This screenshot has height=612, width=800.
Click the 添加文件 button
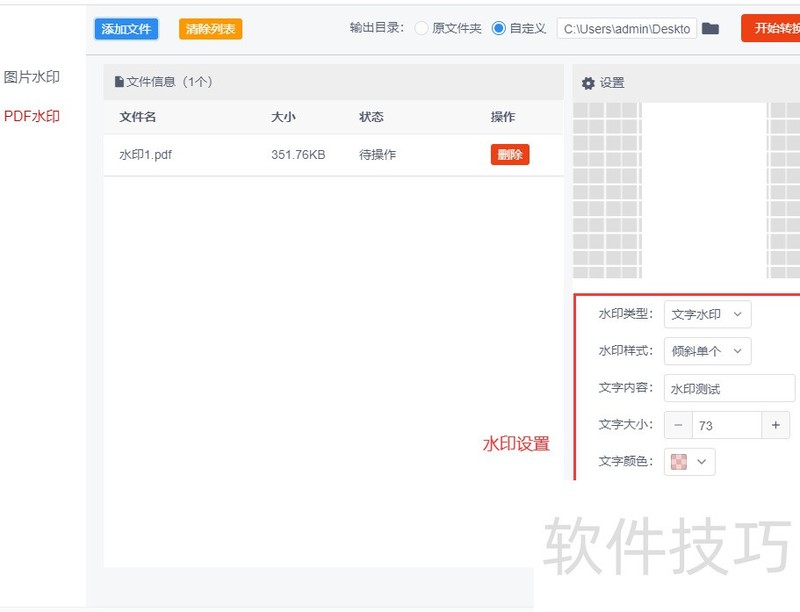point(126,29)
